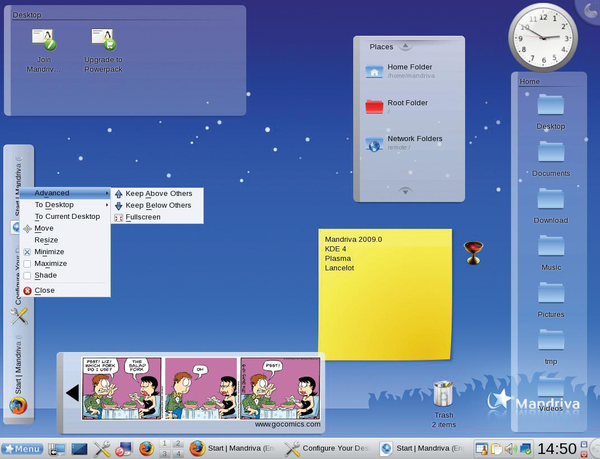Screen dimensions: 600x459
Task: Open the Klipper clipboard tray icon
Action: point(496,449)
